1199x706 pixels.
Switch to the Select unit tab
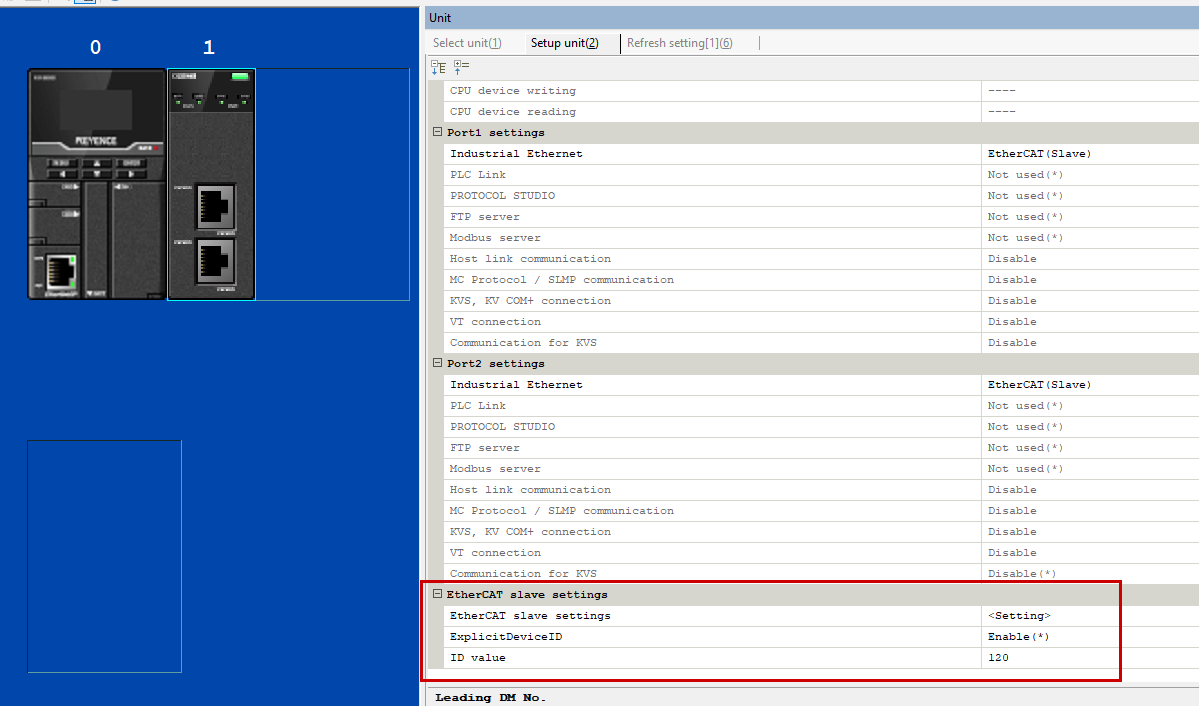pos(467,43)
